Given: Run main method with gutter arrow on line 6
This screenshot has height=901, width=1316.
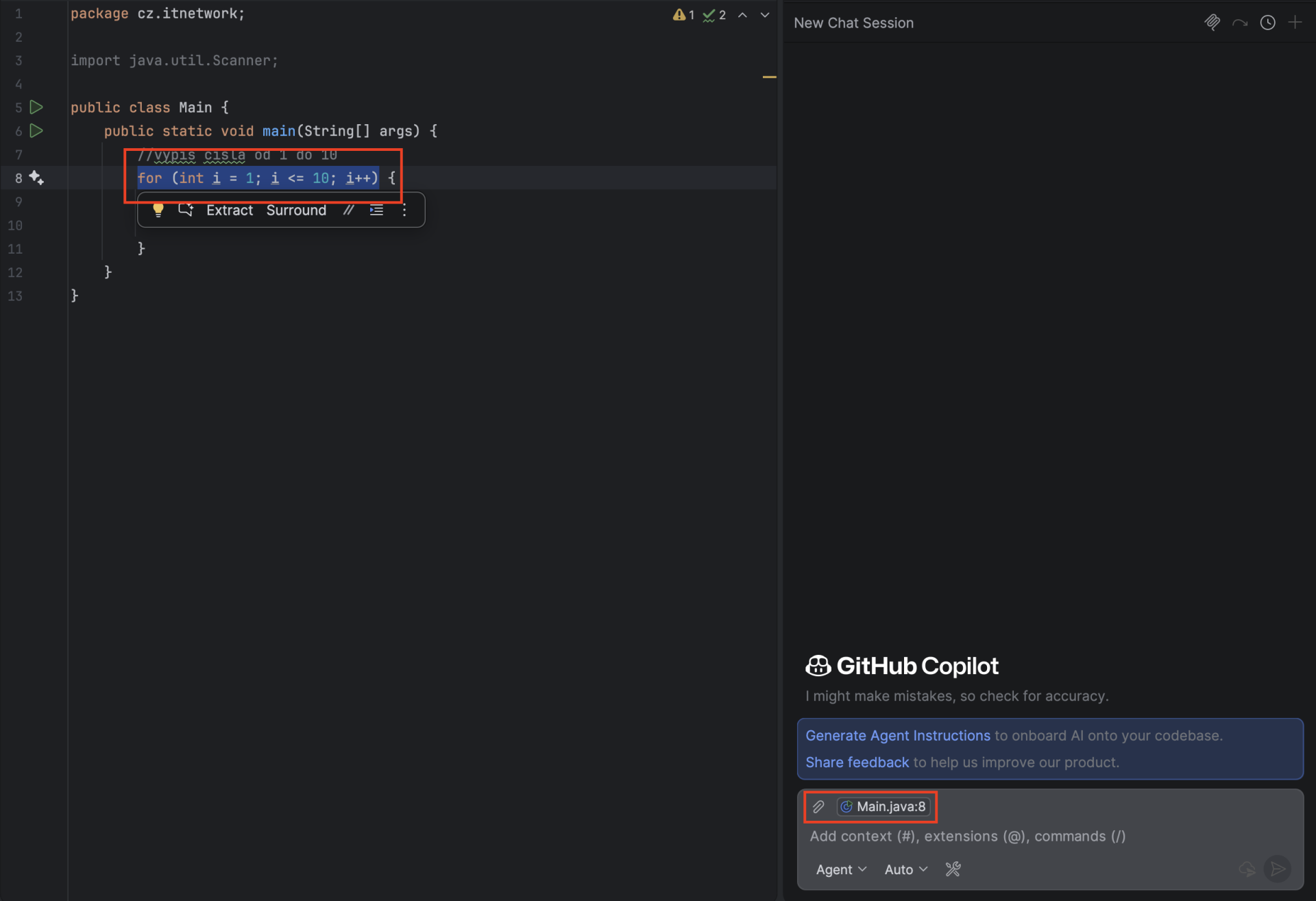Looking at the screenshot, I should (36, 131).
